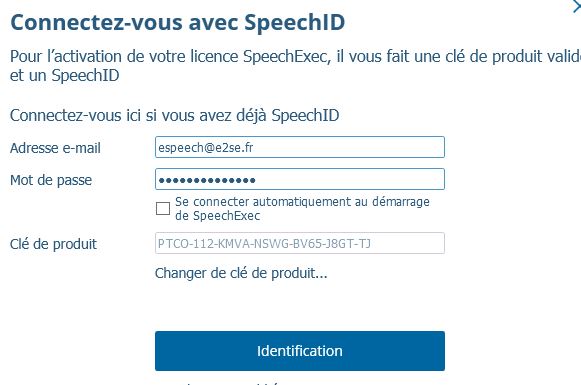
Task: Click the Identification button
Action: pyautogui.click(x=300, y=351)
